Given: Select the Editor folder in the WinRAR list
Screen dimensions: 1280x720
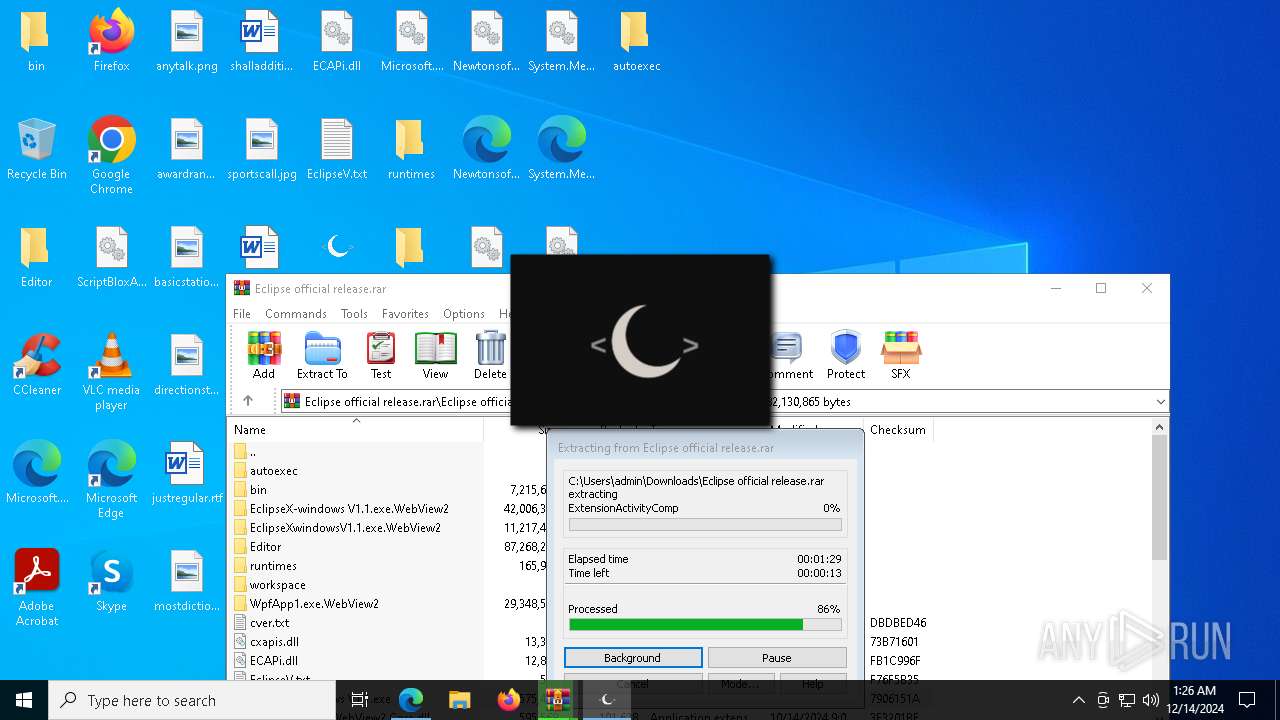Looking at the screenshot, I should click(265, 547).
